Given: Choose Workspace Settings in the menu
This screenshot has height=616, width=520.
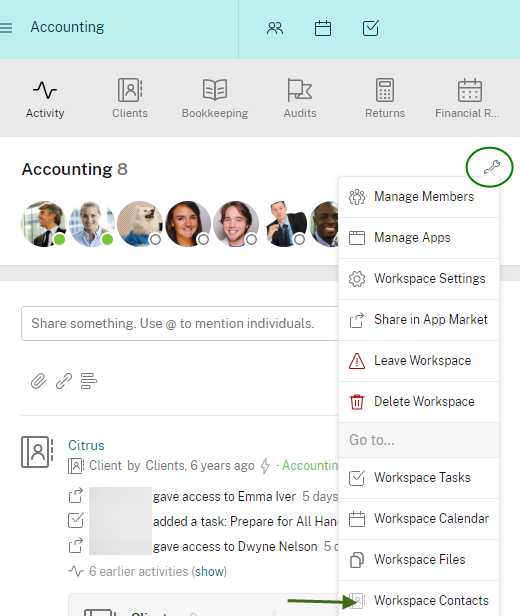Looking at the screenshot, I should pyautogui.click(x=419, y=279).
